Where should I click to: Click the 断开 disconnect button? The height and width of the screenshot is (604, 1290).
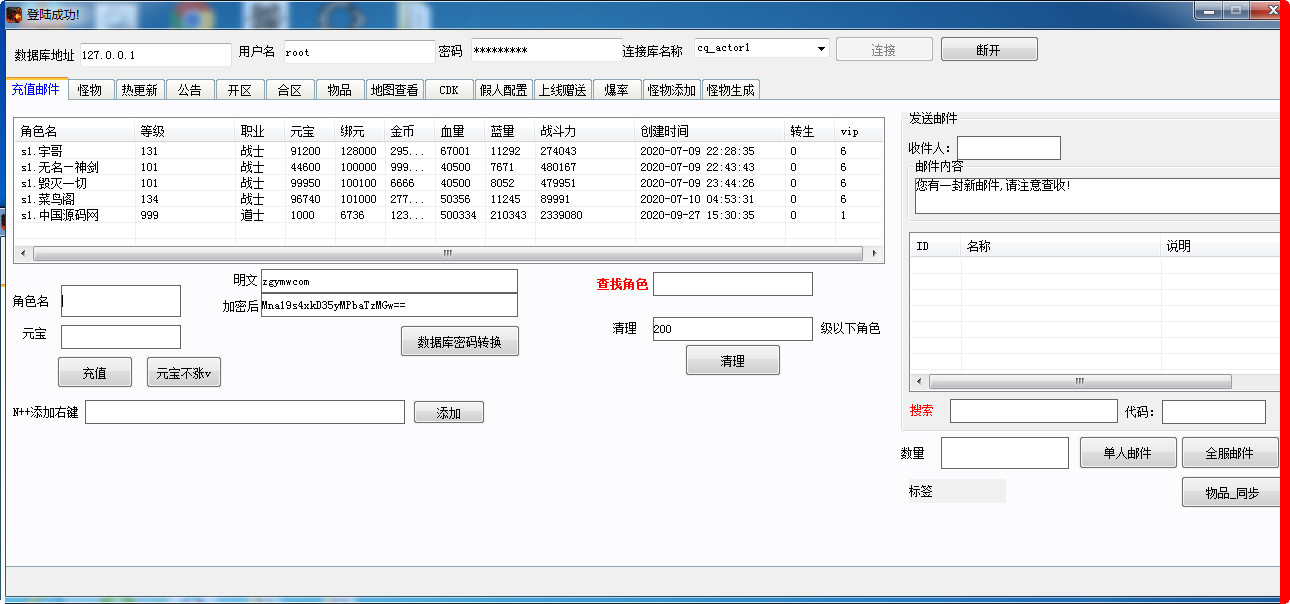click(989, 50)
